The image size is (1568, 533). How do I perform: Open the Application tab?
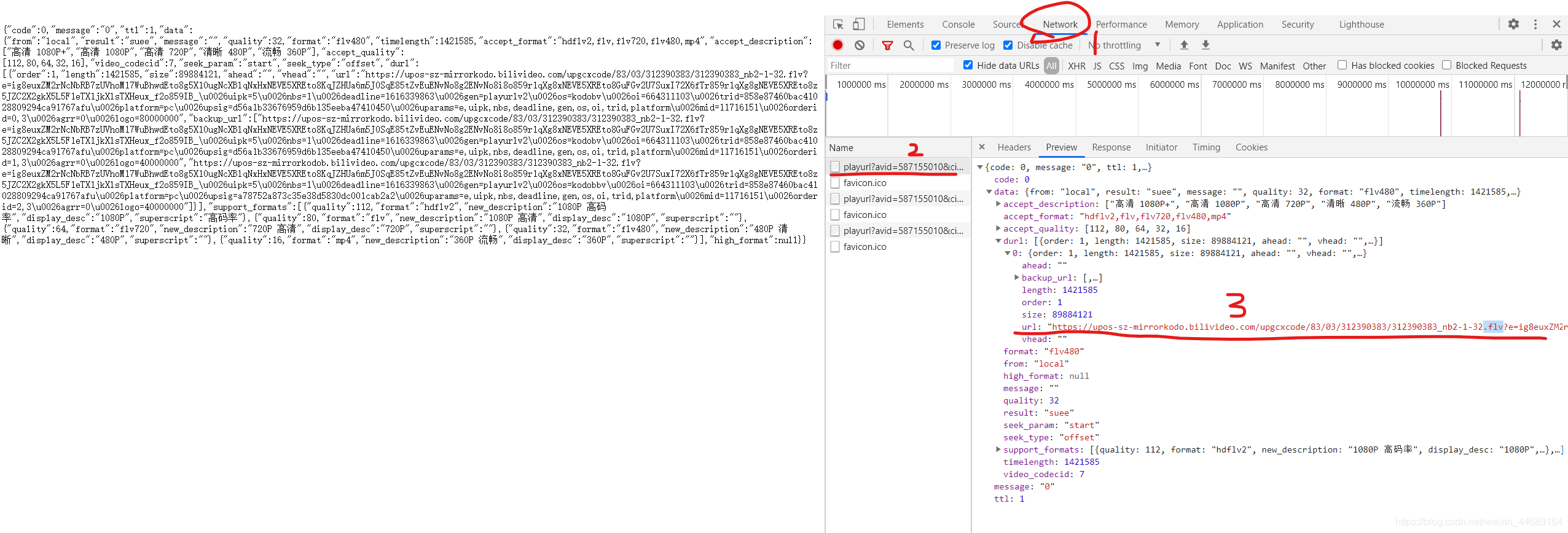tap(1240, 25)
